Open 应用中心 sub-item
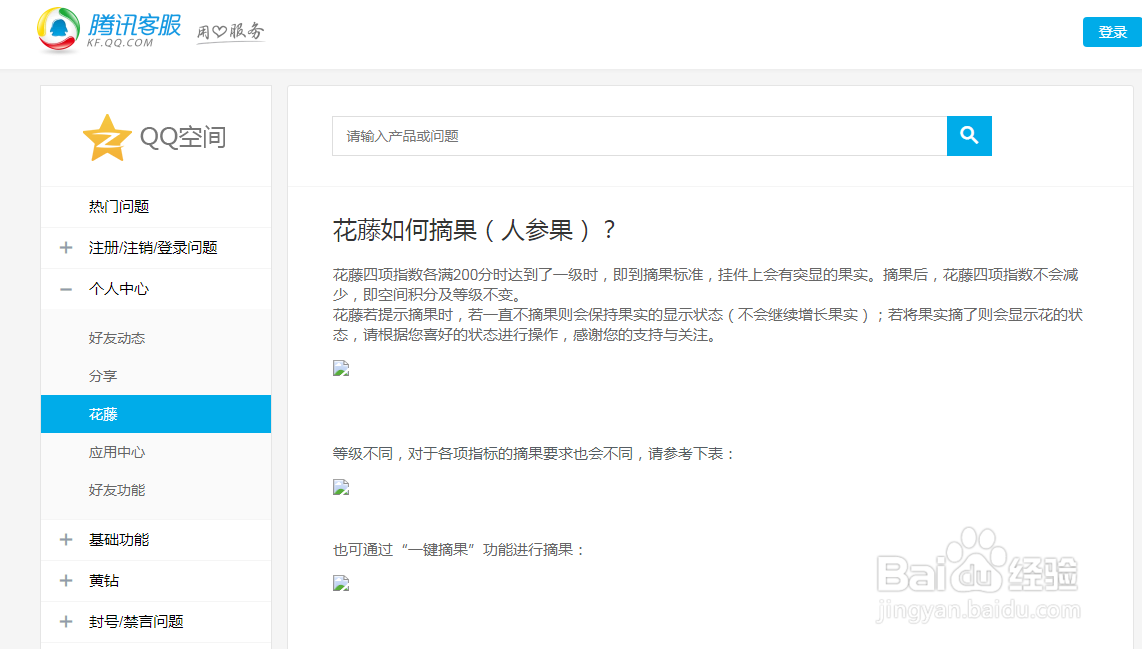Image resolution: width=1142 pixels, height=649 pixels. point(117,452)
